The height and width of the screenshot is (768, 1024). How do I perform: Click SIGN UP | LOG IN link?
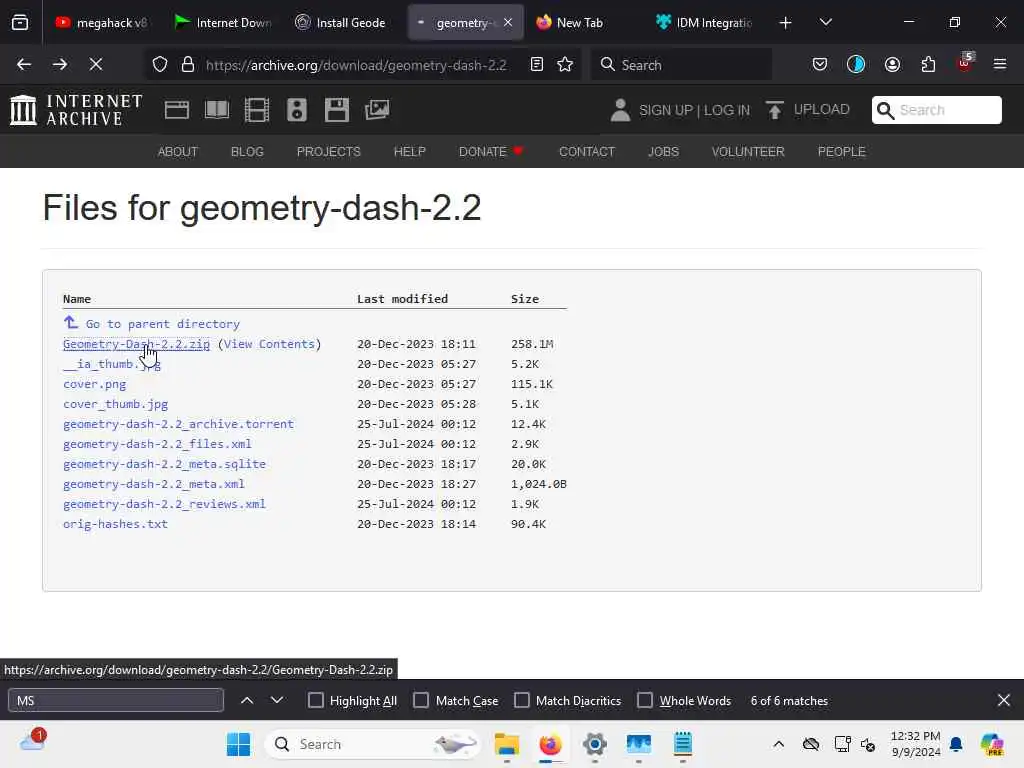[694, 110]
